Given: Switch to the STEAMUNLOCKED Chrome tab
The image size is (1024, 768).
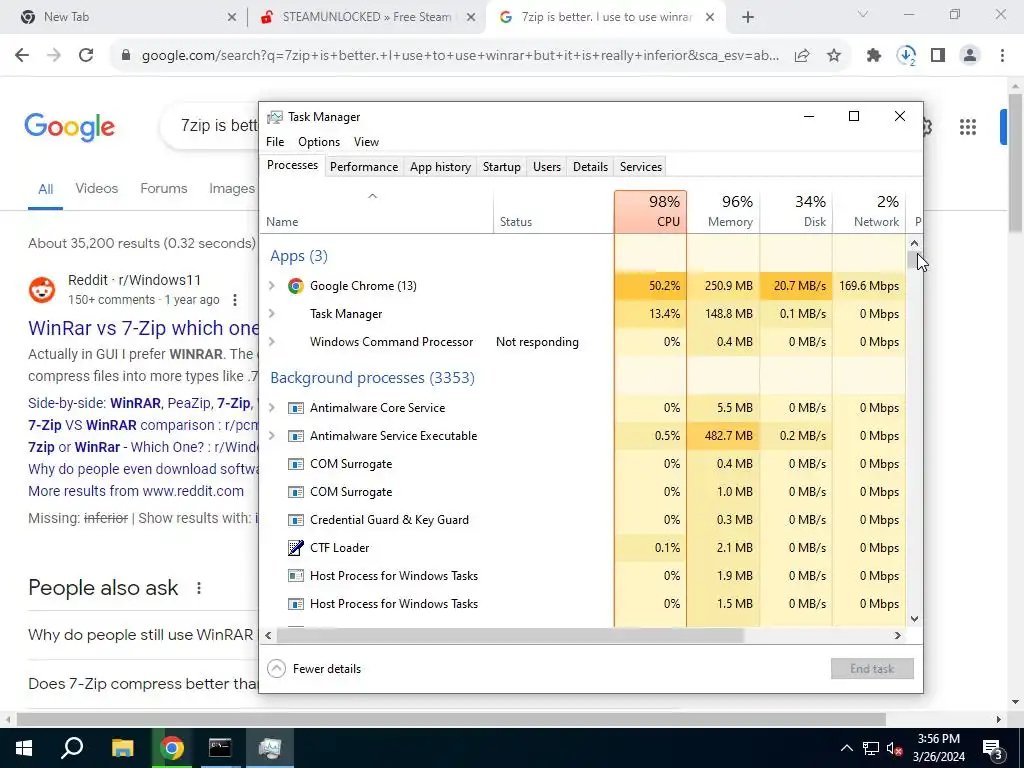Looking at the screenshot, I should click(366, 18).
